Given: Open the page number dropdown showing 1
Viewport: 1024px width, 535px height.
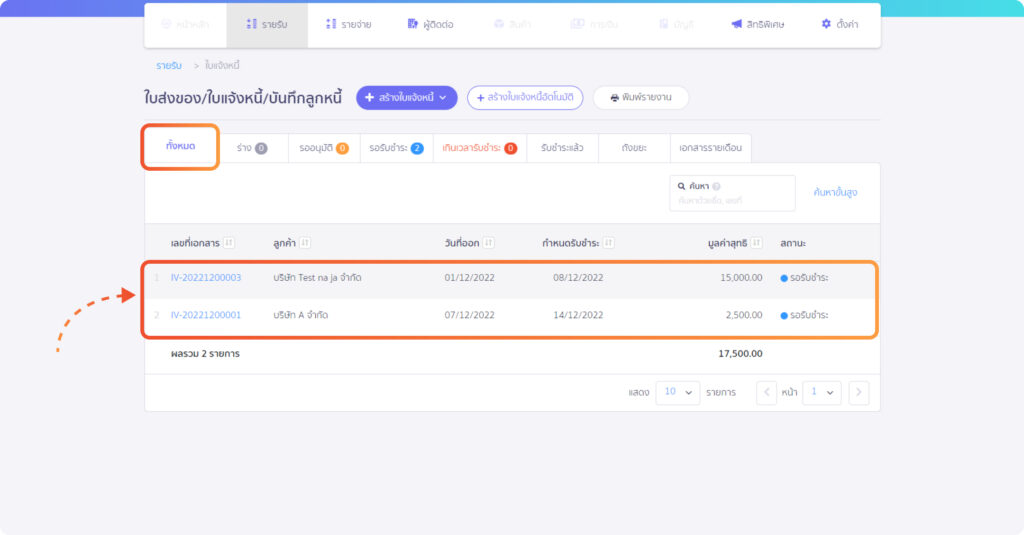Looking at the screenshot, I should (x=821, y=393).
